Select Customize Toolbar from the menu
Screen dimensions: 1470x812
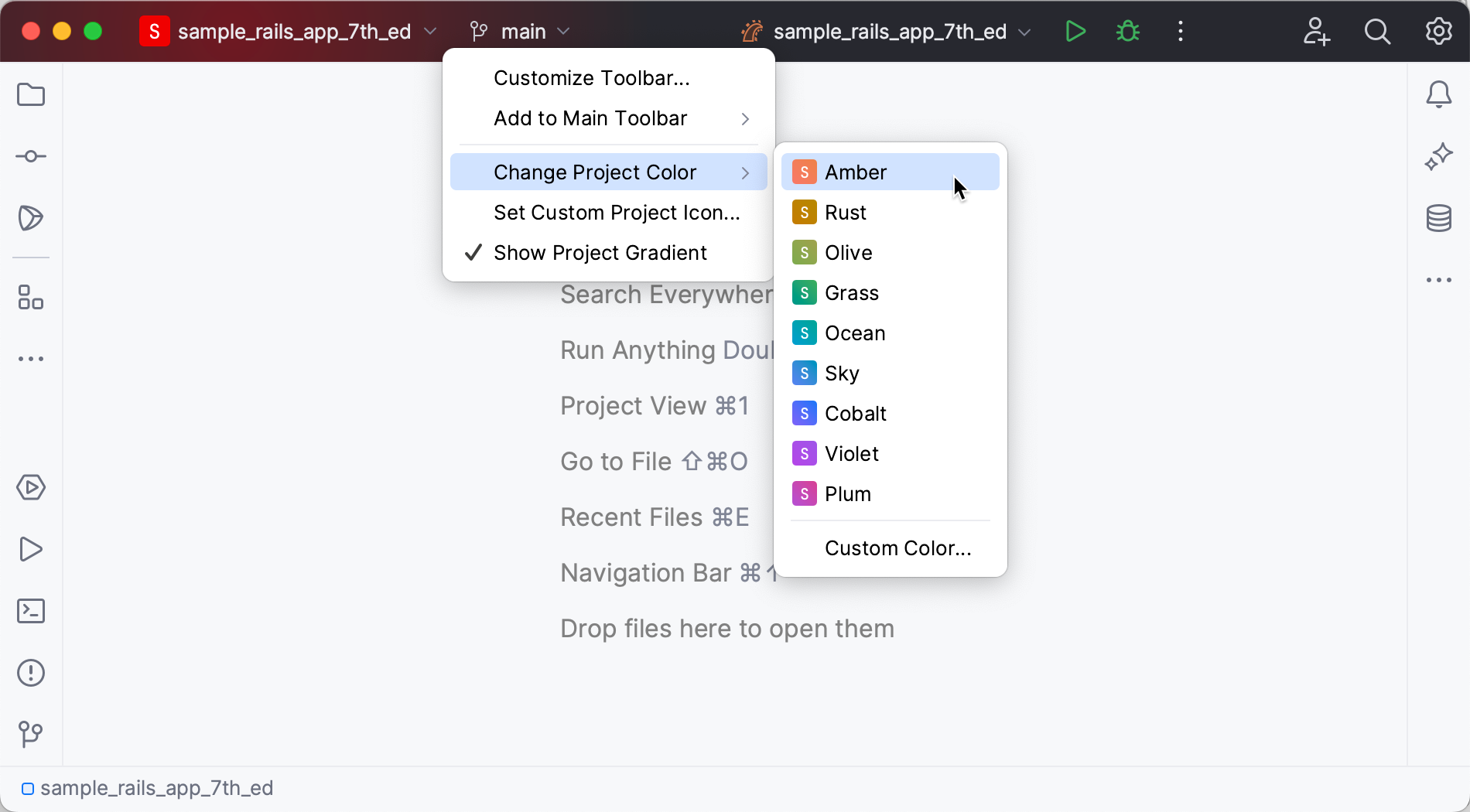(x=590, y=77)
